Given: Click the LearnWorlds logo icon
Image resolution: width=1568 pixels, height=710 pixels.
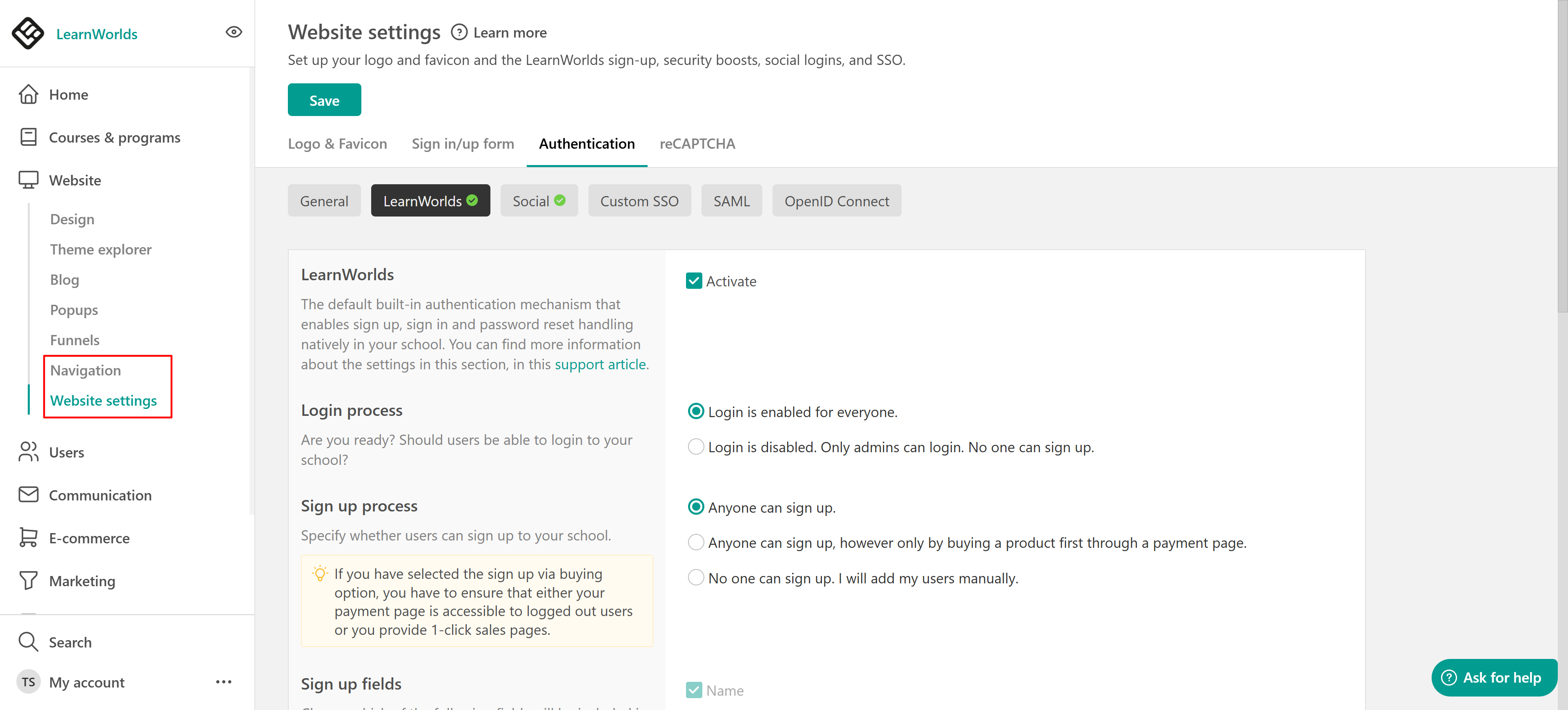Looking at the screenshot, I should click(x=28, y=33).
